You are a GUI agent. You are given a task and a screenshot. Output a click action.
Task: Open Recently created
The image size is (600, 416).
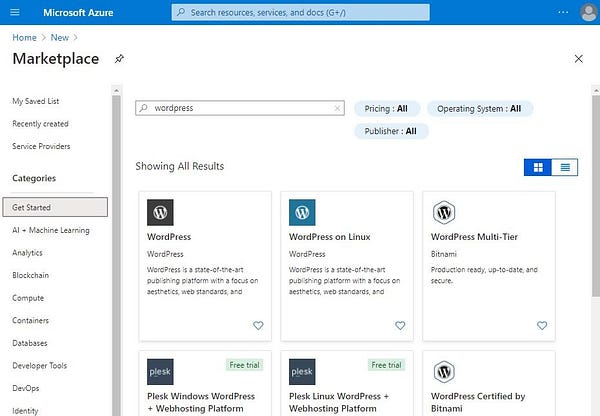tap(40, 124)
